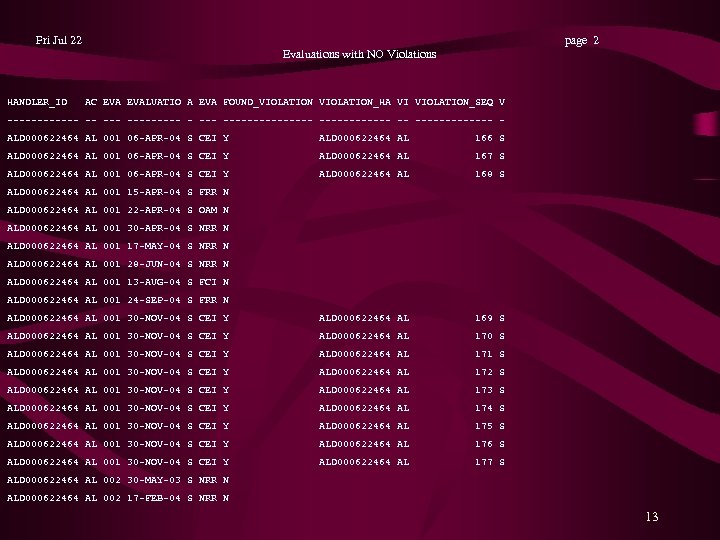
Task: Click date "06-APR-04" in the sequence 167 row
Action: 154,156
